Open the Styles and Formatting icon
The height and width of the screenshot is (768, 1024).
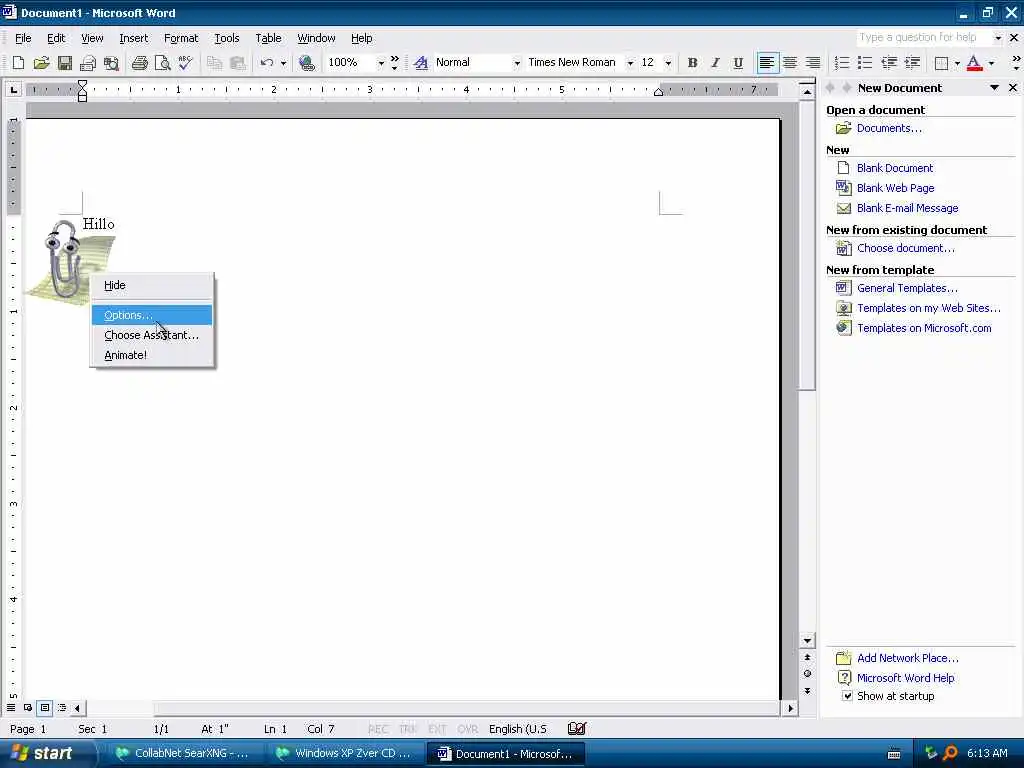pyautogui.click(x=421, y=63)
